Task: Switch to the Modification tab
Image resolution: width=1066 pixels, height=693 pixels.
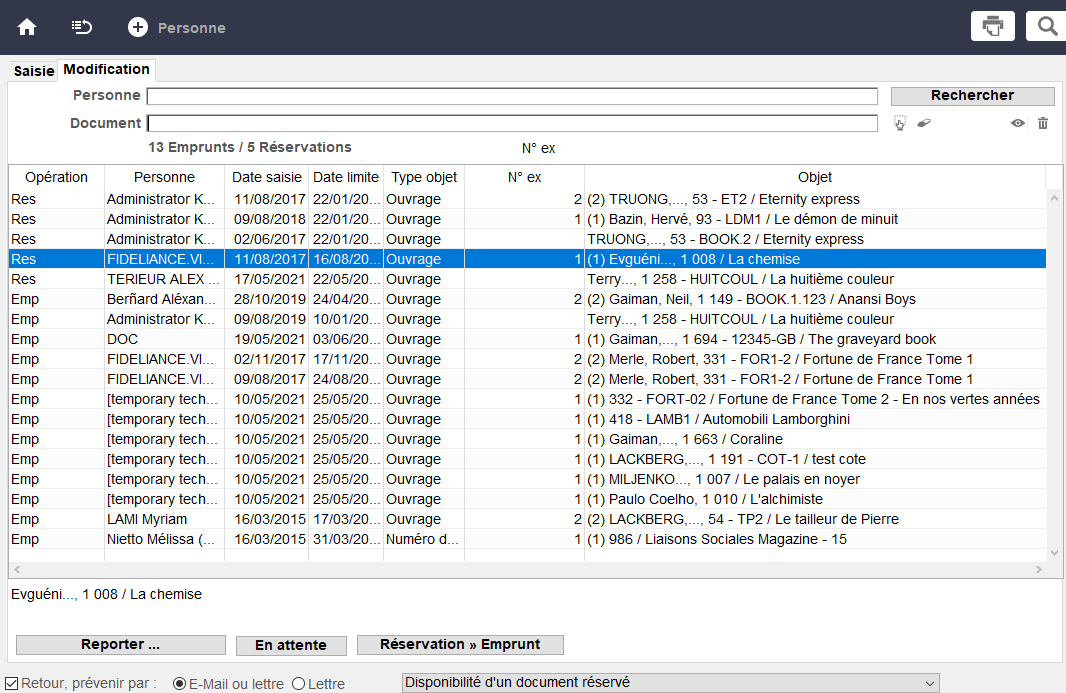Action: 106,69
